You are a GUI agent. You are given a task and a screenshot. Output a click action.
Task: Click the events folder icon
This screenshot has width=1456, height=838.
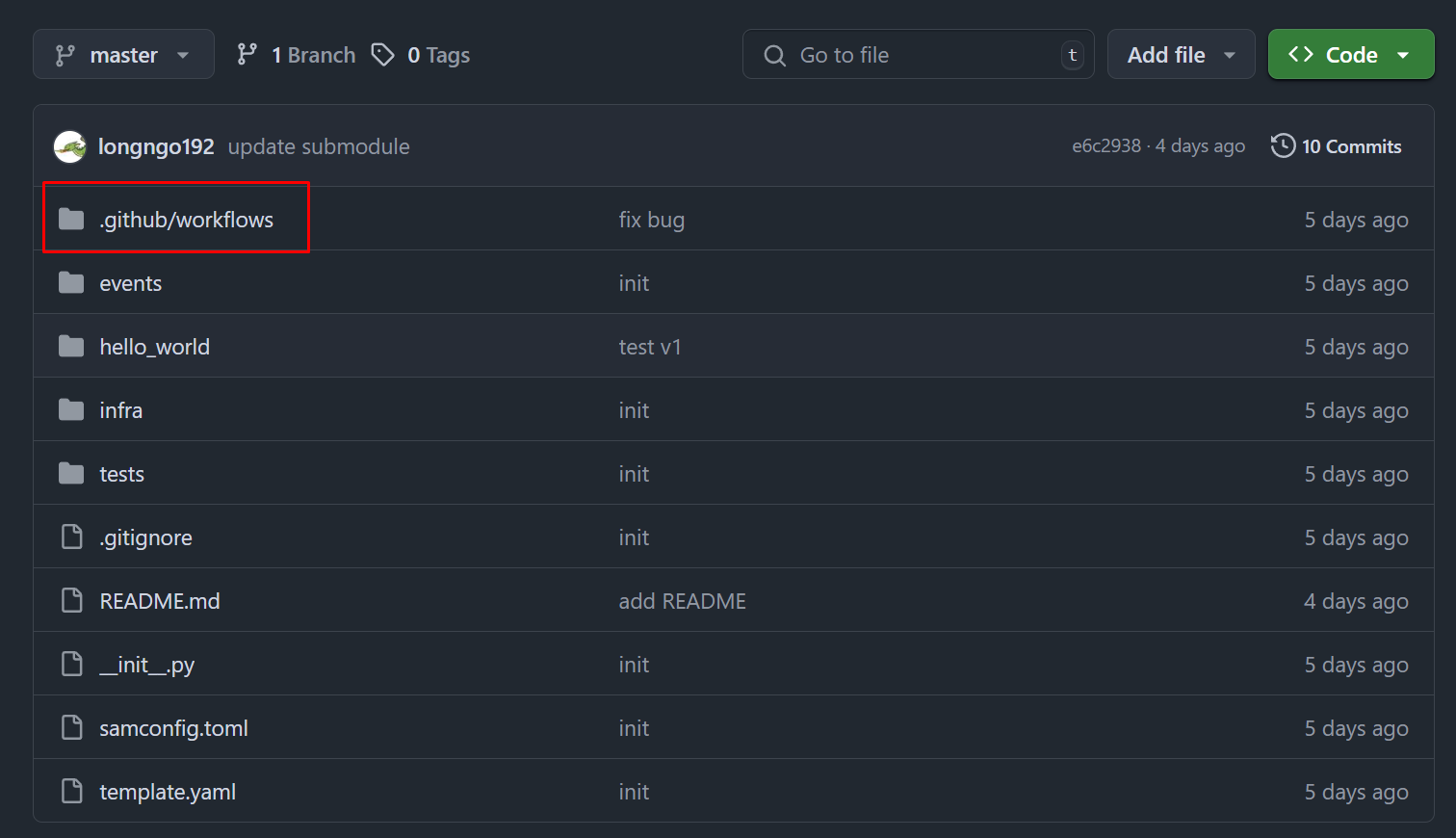[x=71, y=283]
